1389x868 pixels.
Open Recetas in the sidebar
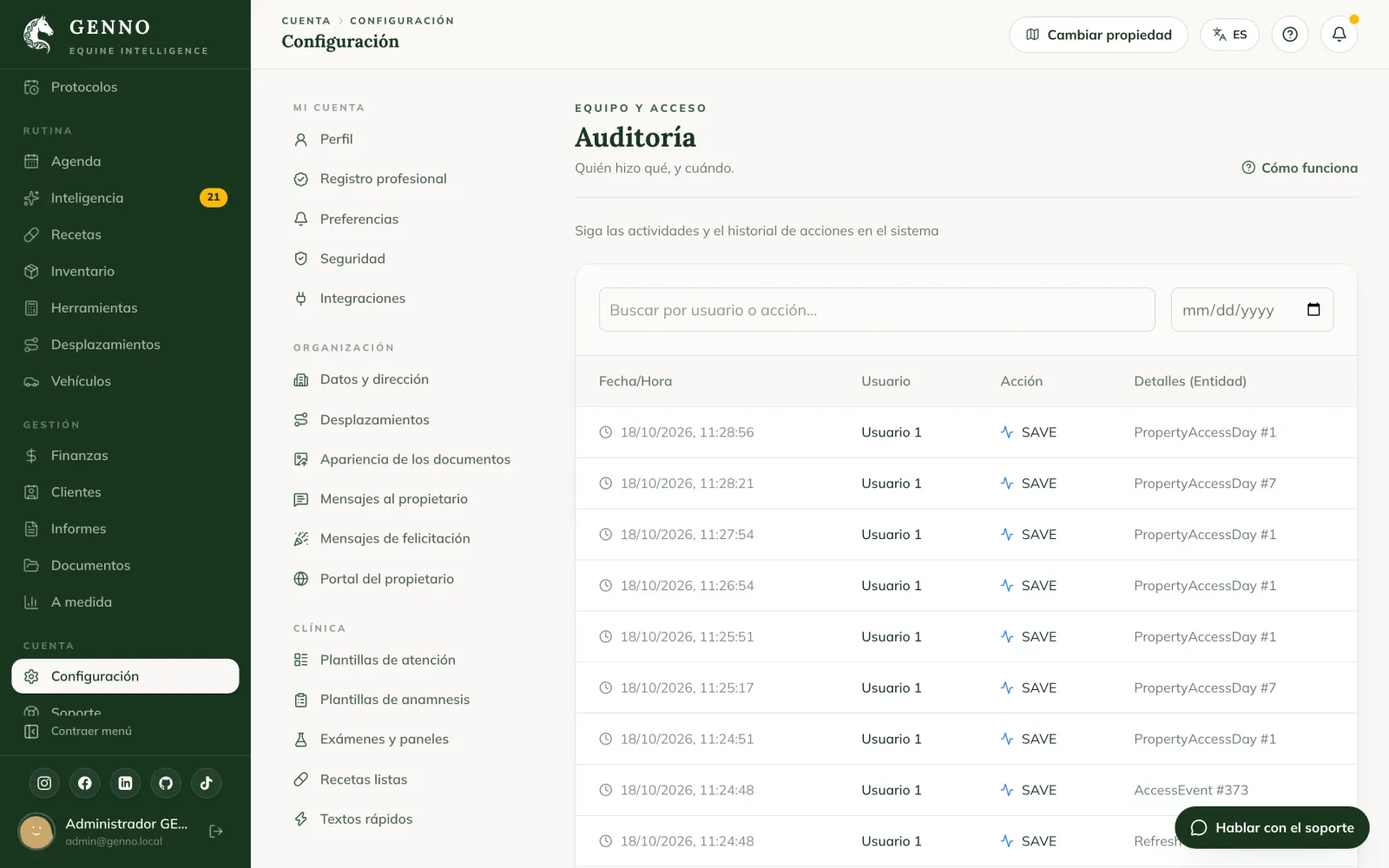pyautogui.click(x=125, y=234)
